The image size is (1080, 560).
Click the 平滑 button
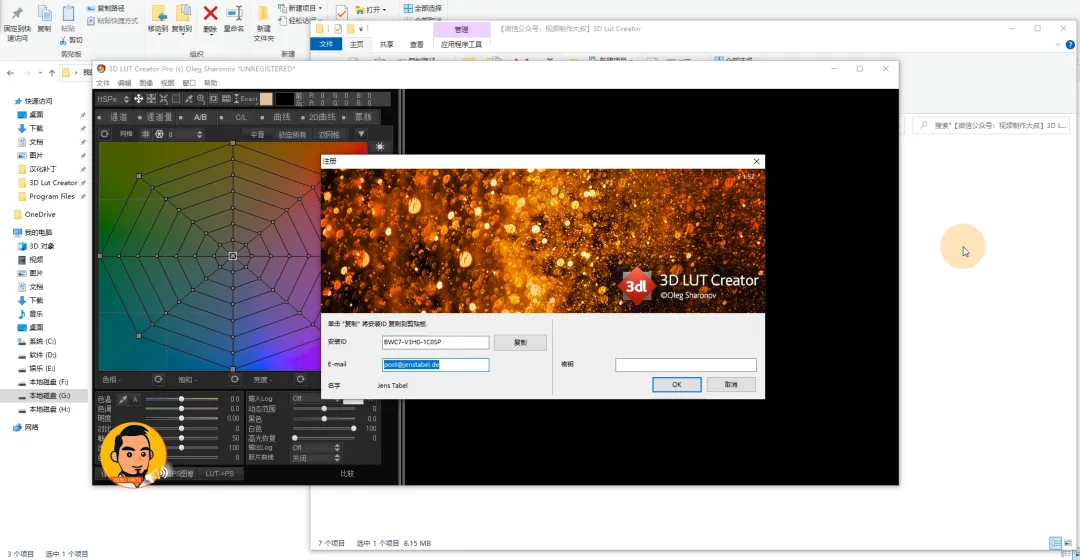pos(257,134)
